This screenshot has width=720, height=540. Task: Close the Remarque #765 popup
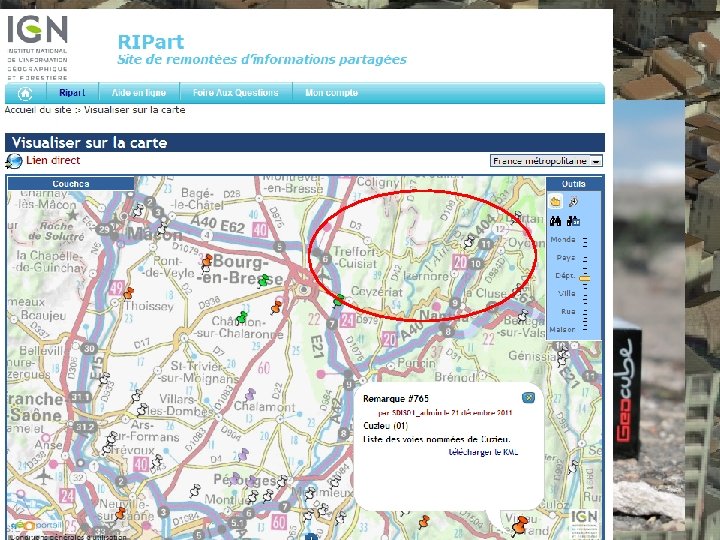point(528,398)
